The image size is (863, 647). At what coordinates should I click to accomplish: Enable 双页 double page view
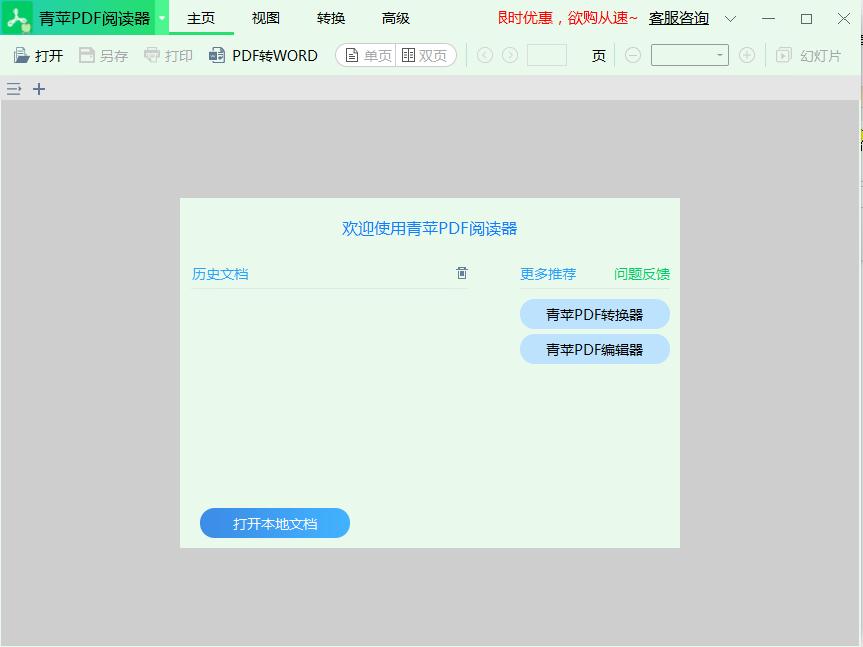tap(426, 55)
